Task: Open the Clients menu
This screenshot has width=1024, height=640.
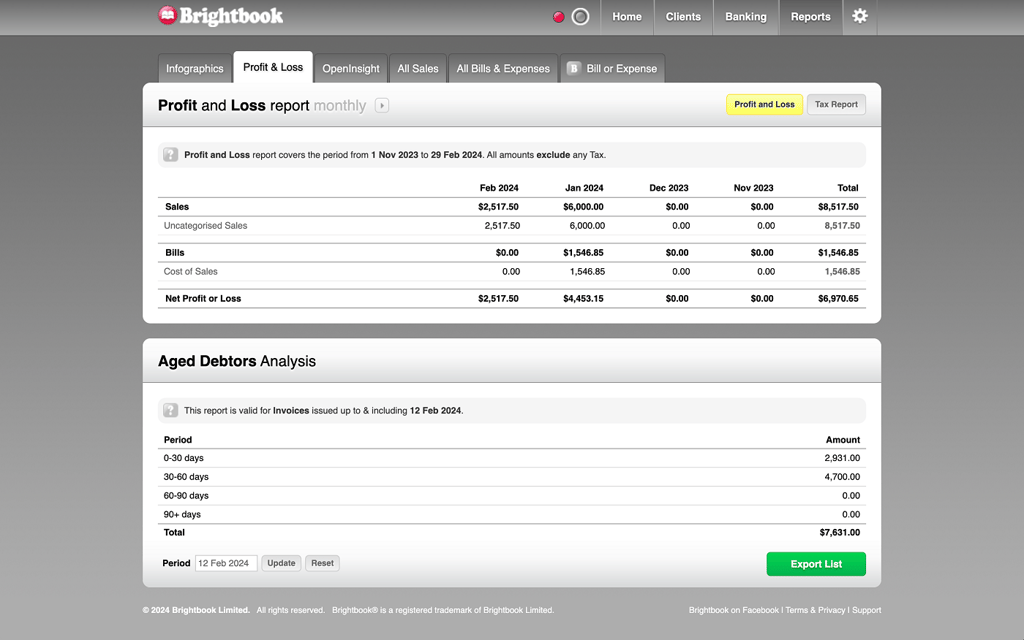Action: pos(683,17)
